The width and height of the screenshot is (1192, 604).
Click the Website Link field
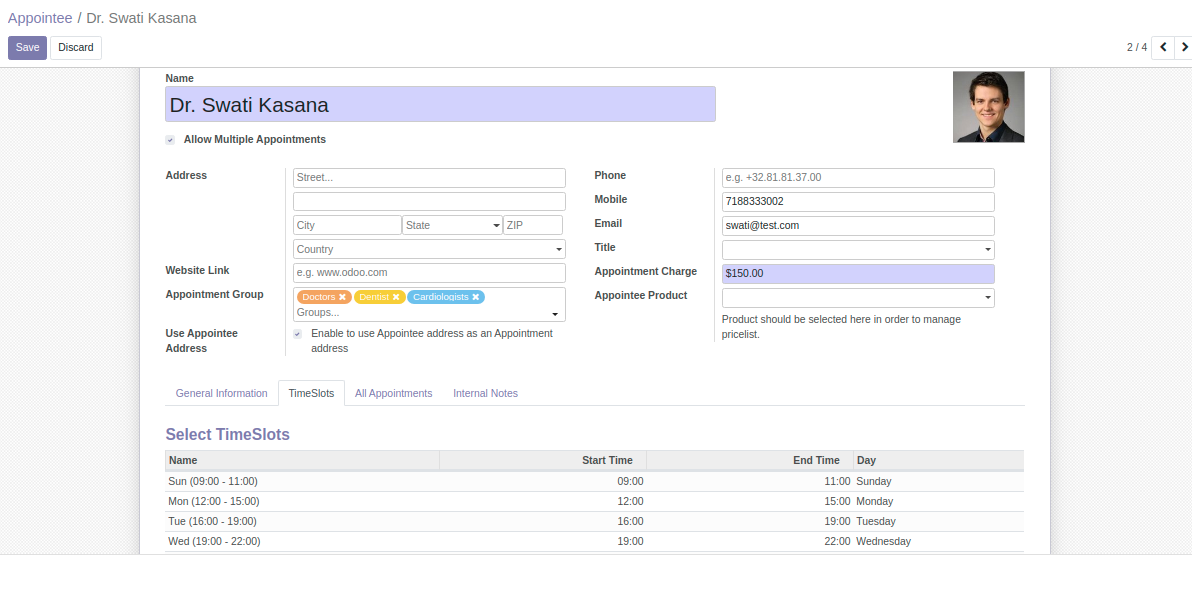tap(429, 273)
